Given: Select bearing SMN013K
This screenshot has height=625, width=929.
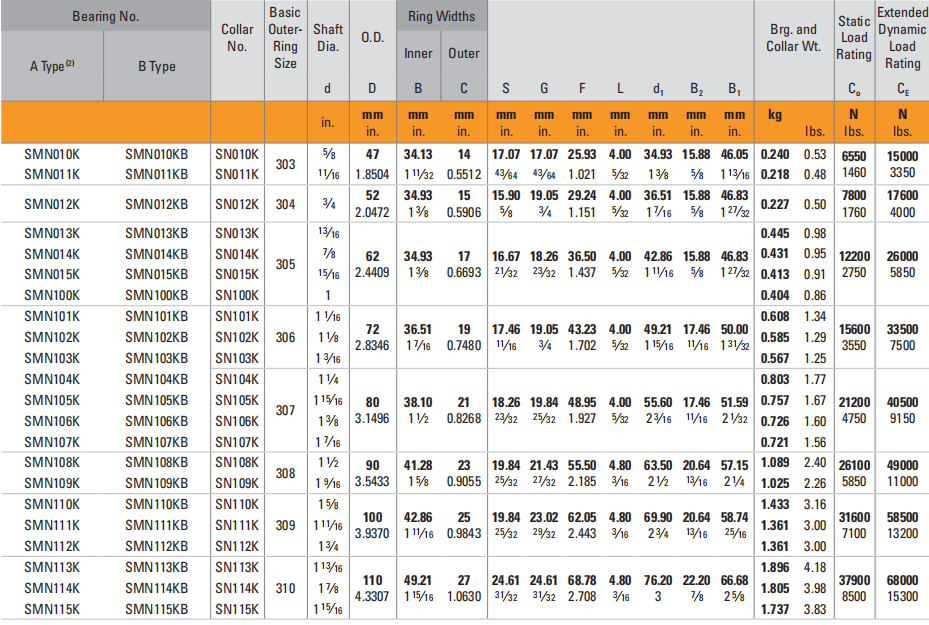Looking at the screenshot, I should coord(52,233).
